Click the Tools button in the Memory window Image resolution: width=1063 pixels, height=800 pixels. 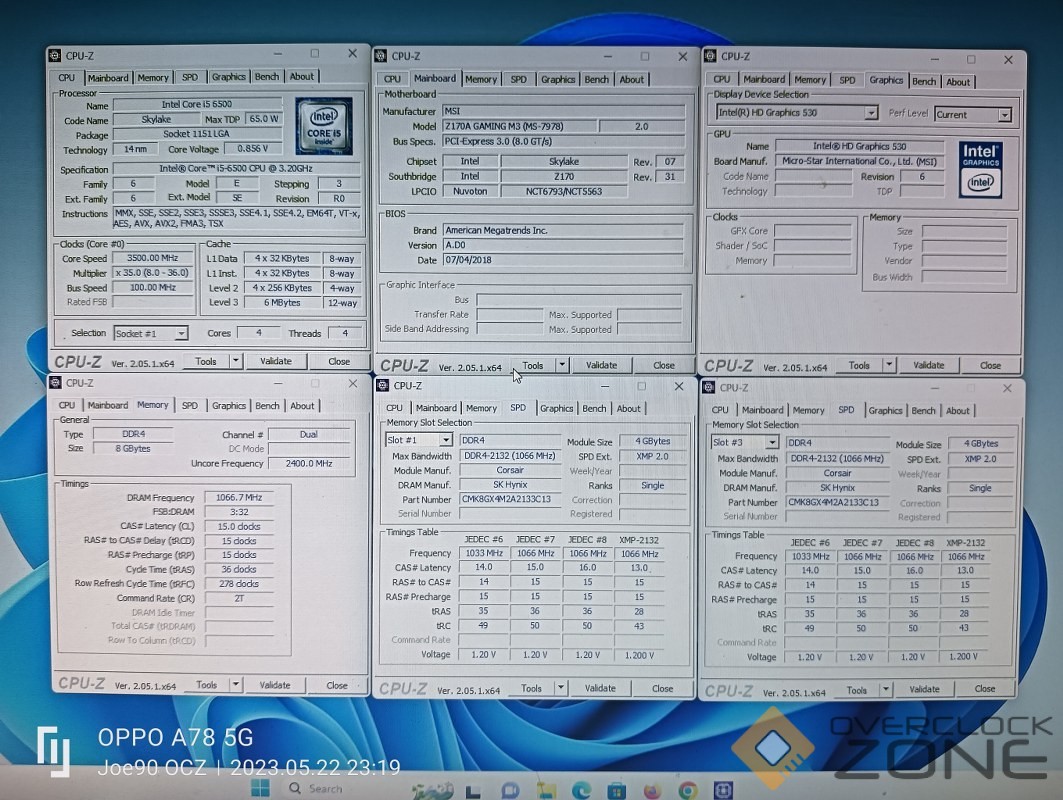[206, 685]
